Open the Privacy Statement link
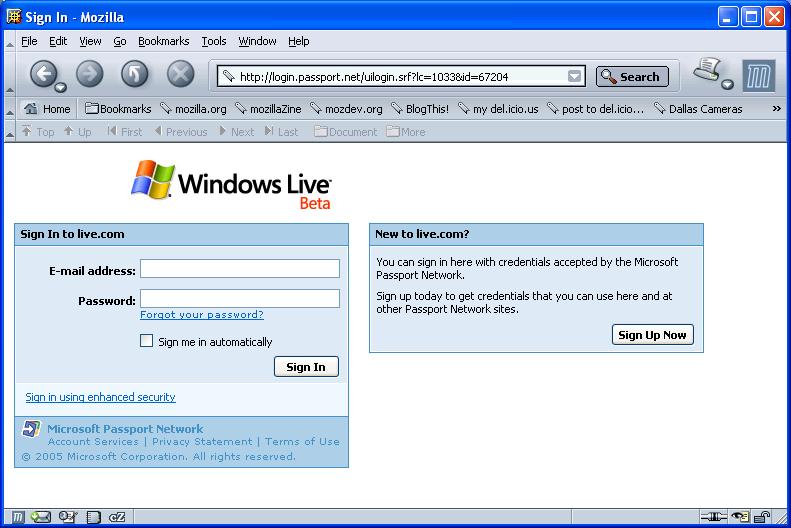 (202, 441)
